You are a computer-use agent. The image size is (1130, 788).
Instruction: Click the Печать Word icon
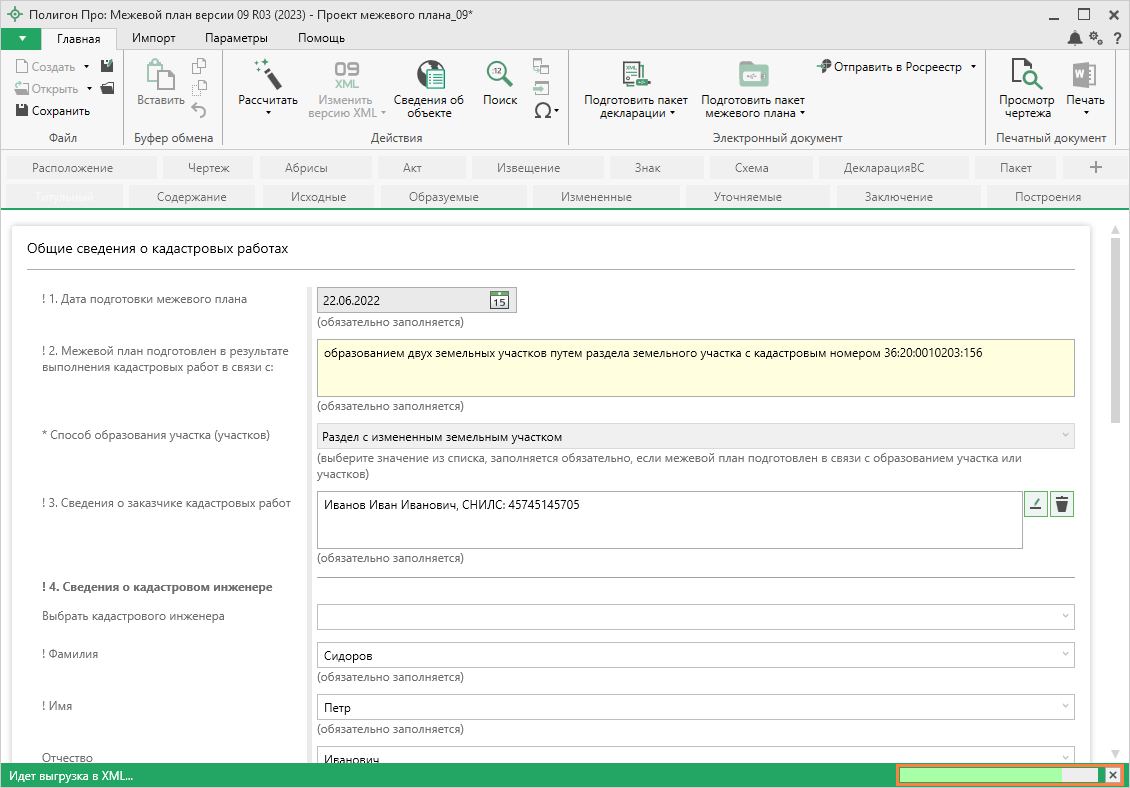coord(1085,75)
